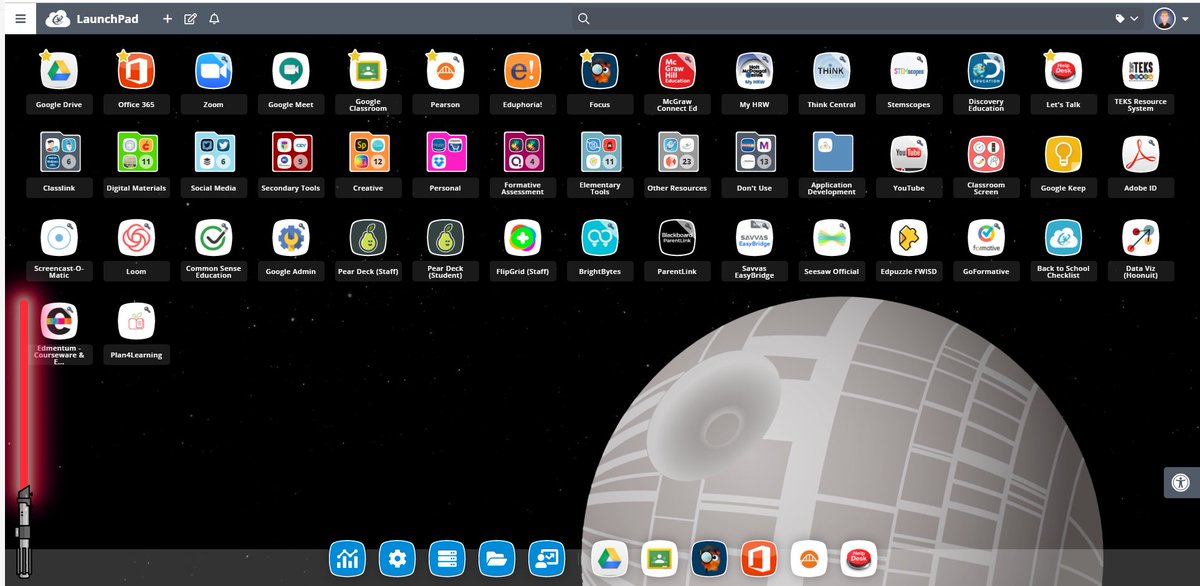Open Other Resources folder

coord(677,154)
